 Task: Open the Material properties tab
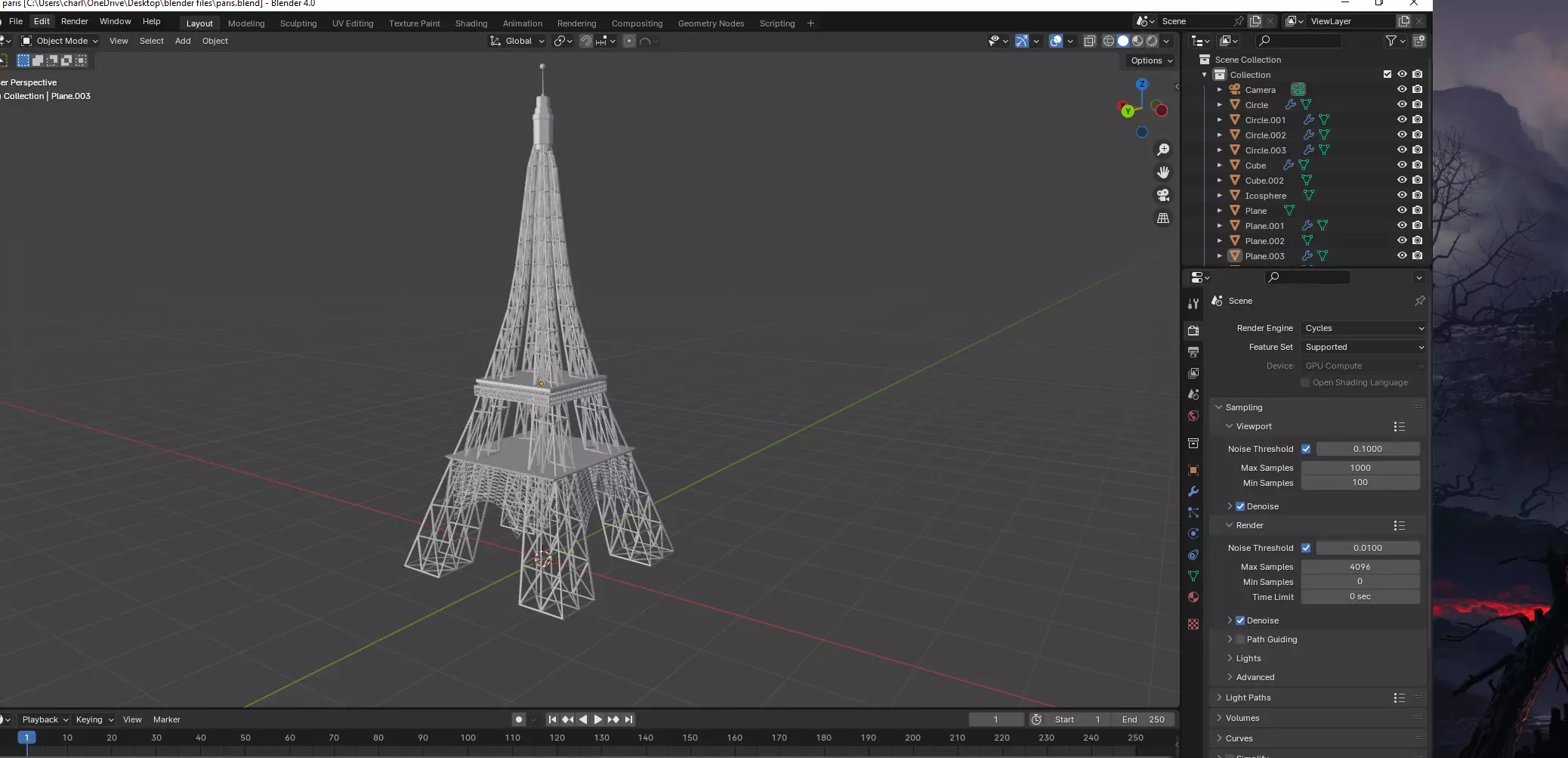point(1193,597)
